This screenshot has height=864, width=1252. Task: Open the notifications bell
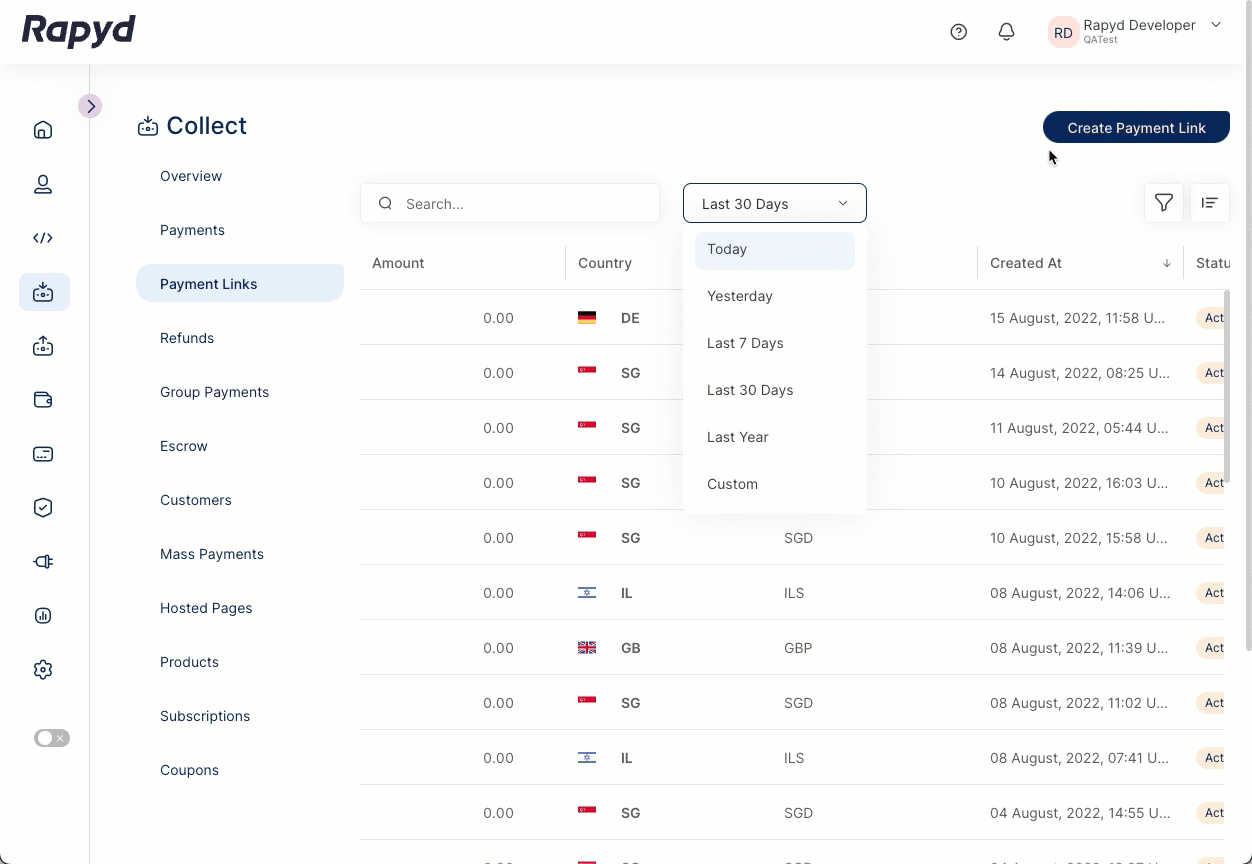click(x=1007, y=32)
